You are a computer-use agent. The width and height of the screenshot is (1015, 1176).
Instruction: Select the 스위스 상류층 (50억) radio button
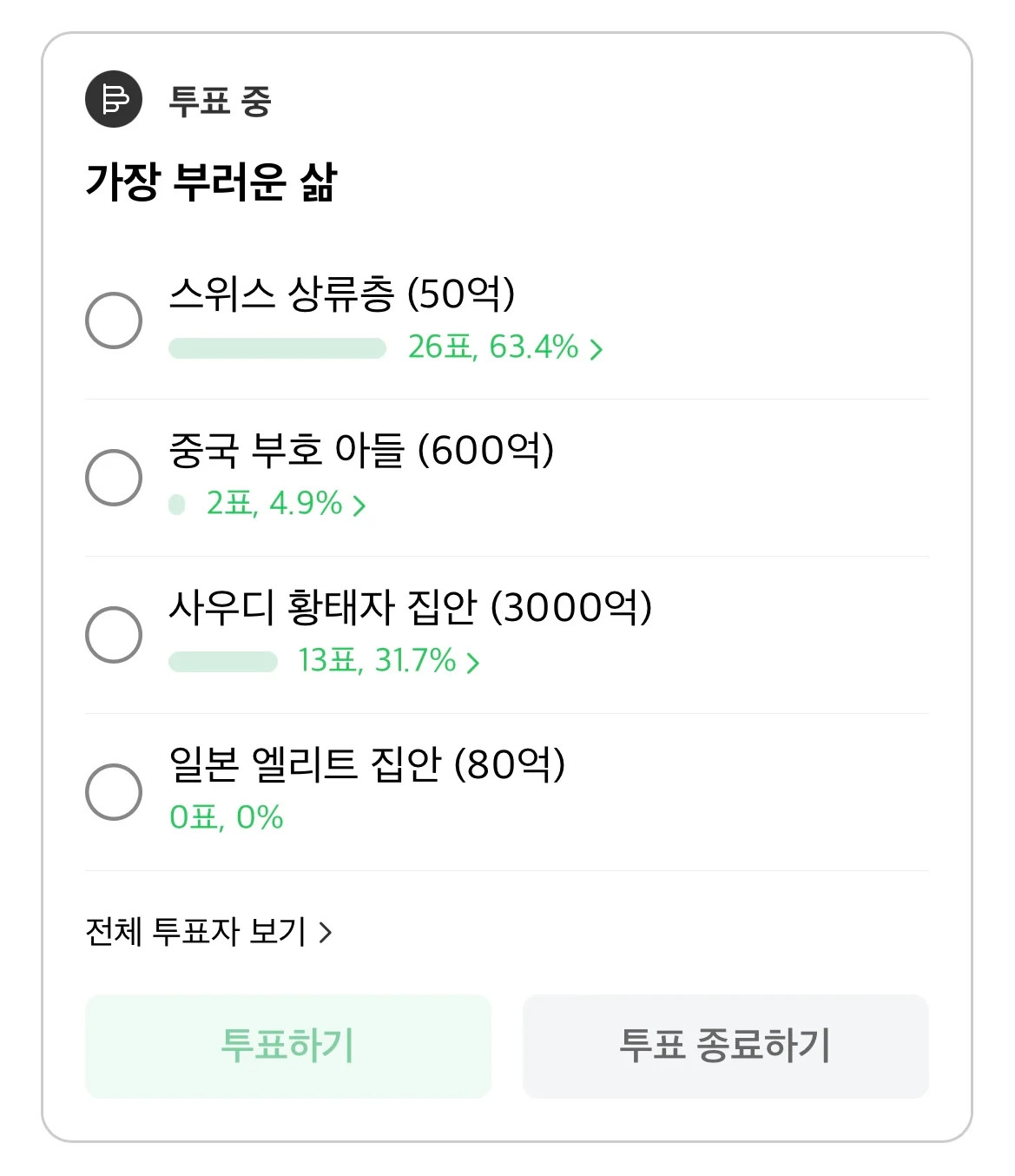pos(114,320)
